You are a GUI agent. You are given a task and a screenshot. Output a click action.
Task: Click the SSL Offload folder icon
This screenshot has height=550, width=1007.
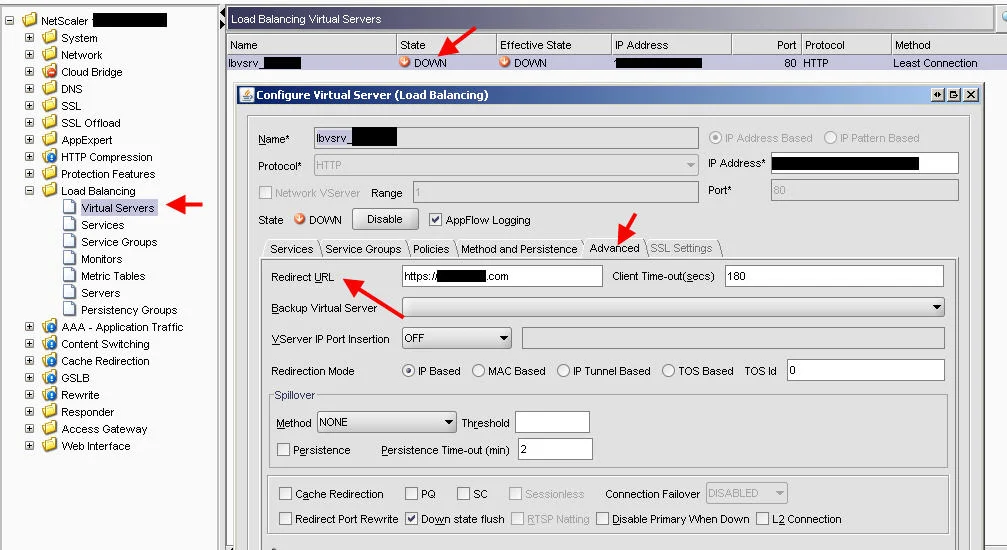49,122
